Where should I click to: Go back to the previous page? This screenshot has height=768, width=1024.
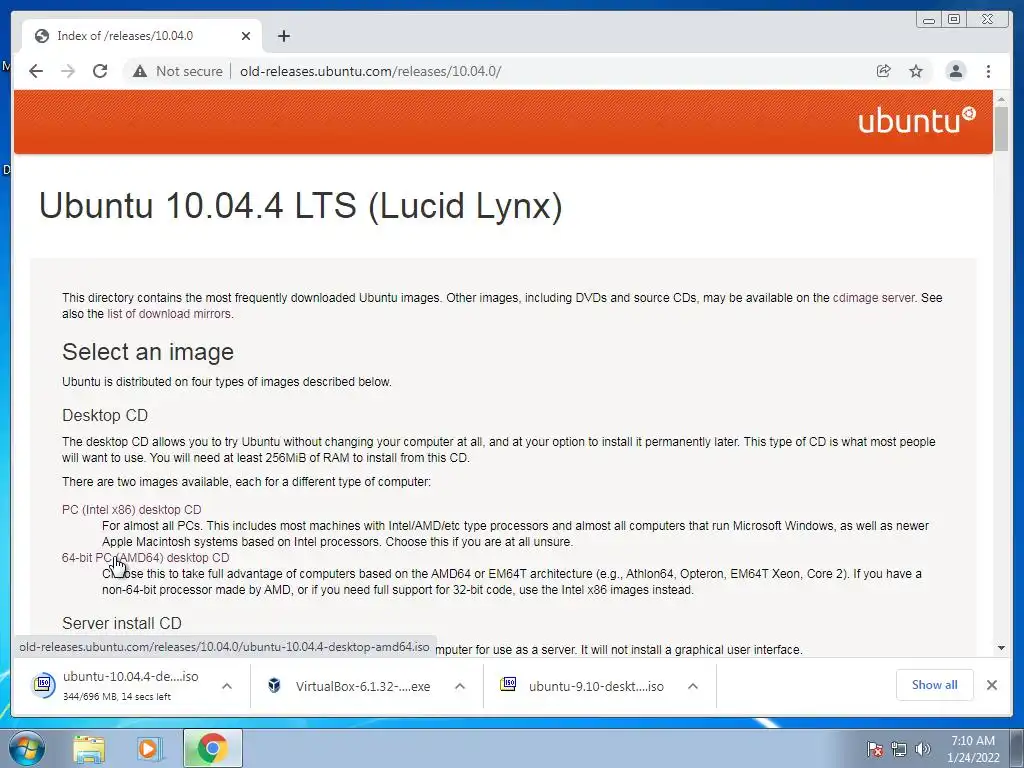click(36, 71)
